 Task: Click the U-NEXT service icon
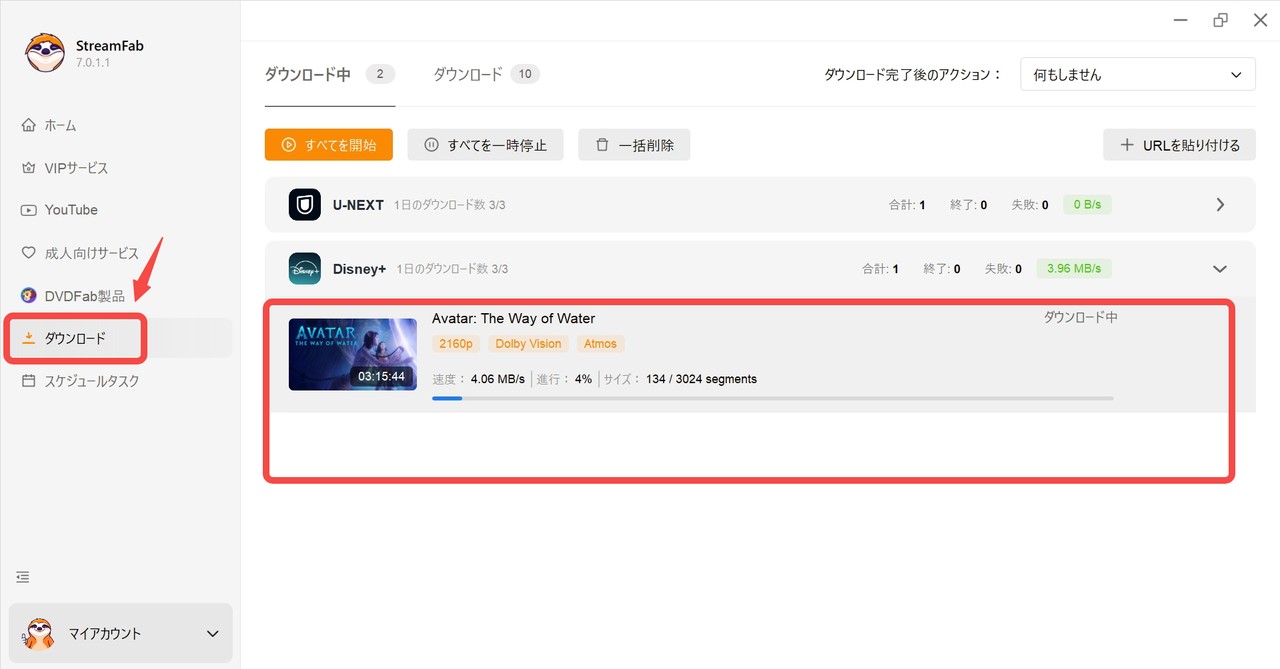pyautogui.click(x=304, y=205)
